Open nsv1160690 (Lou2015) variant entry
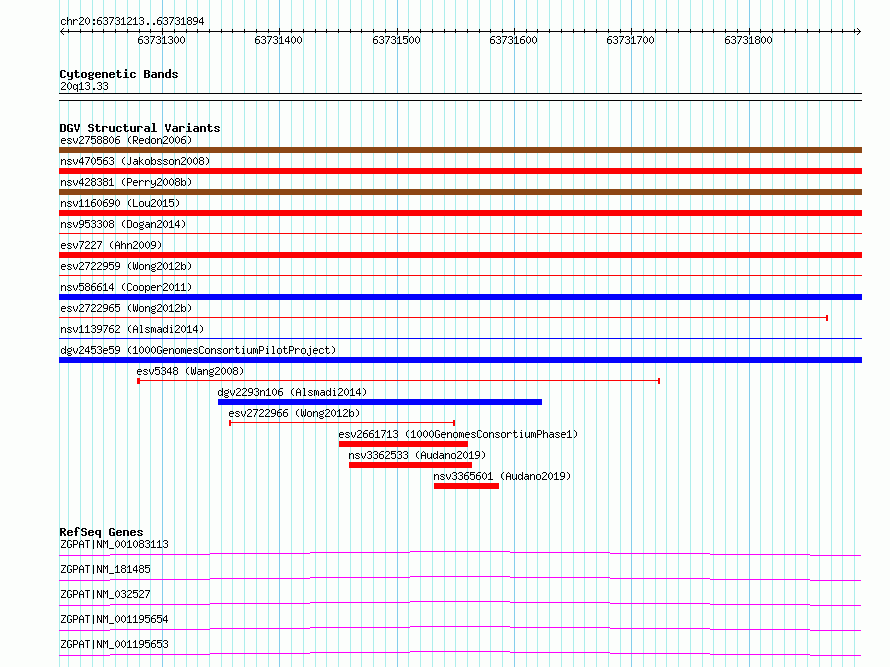 click(x=120, y=203)
